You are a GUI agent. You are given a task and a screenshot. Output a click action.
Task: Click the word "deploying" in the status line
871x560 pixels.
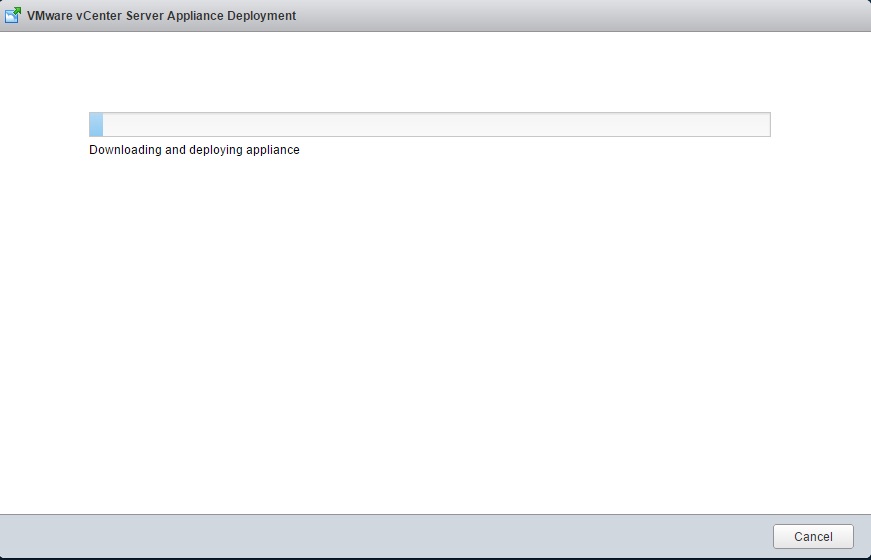(215, 150)
